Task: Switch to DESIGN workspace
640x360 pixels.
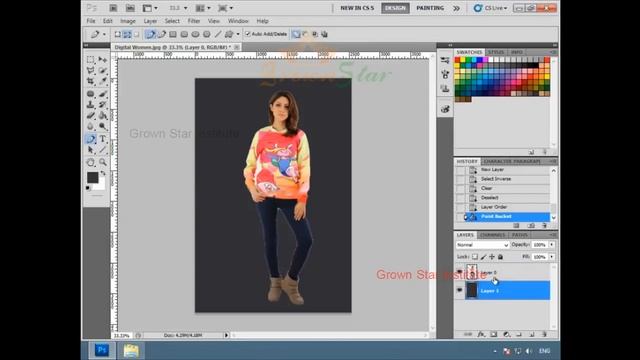Action: tap(395, 8)
